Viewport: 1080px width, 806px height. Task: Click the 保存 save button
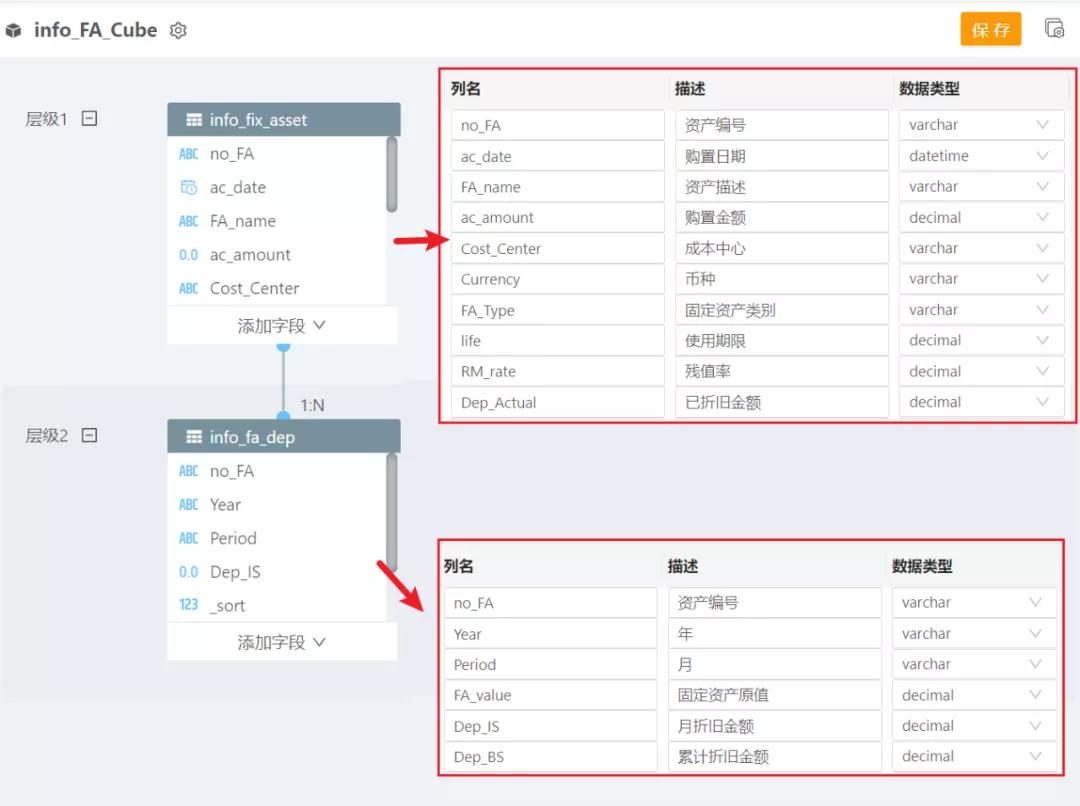click(990, 29)
